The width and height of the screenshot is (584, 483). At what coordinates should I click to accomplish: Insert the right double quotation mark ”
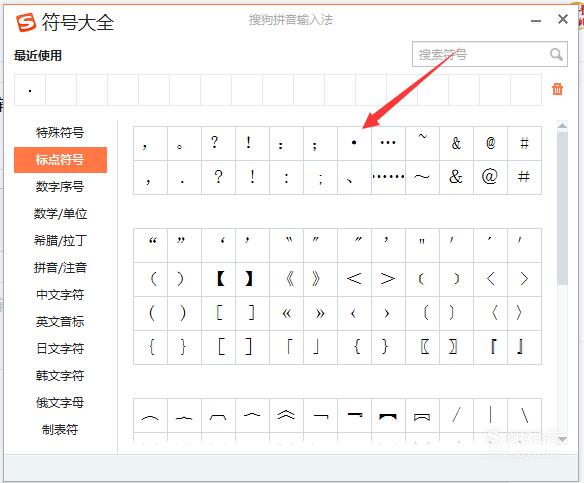click(184, 245)
